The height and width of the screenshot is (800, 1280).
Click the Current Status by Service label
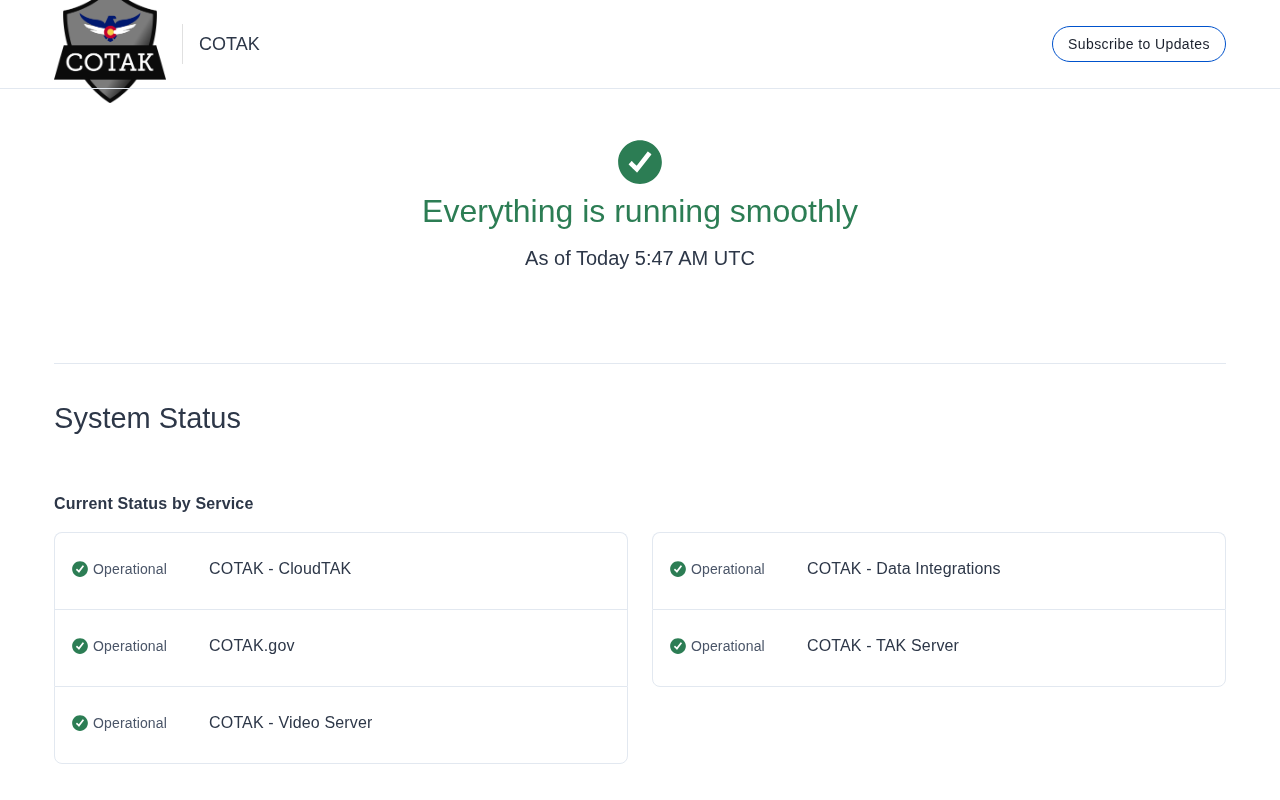pos(153,504)
